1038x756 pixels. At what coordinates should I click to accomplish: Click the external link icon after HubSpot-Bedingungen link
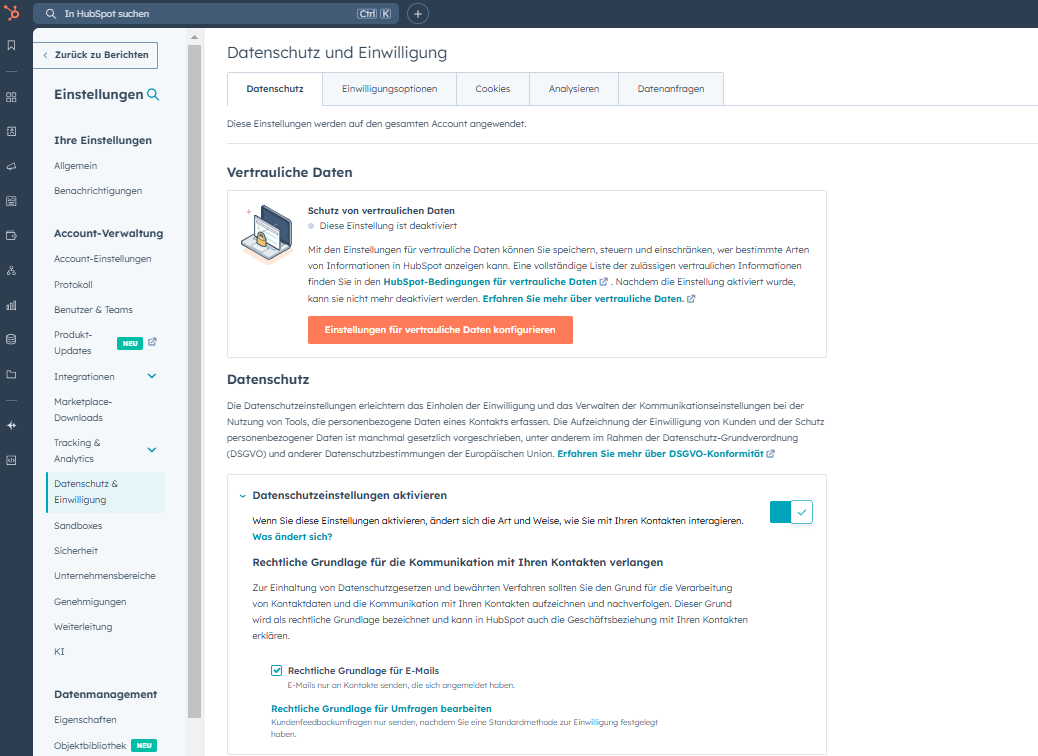coord(603,282)
